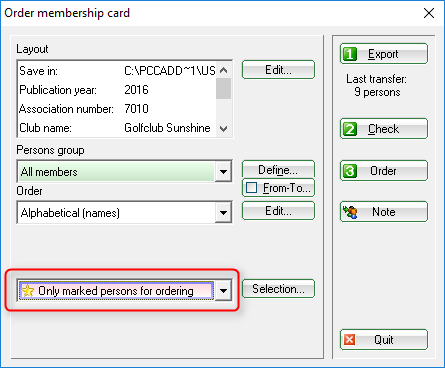Close the Order membership card dialog
The width and height of the screenshot is (445, 368).
tap(429, 13)
